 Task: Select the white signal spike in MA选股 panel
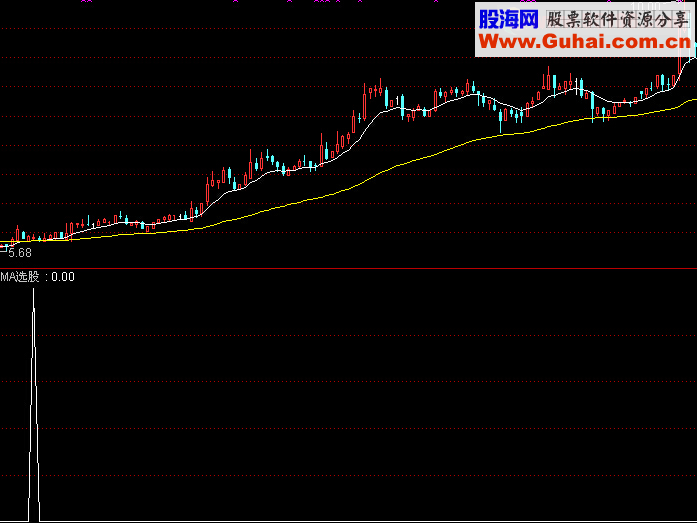tap(34, 404)
